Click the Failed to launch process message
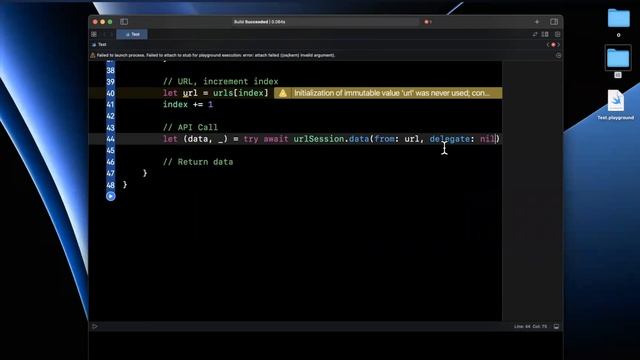The width and height of the screenshot is (640, 360). pyautogui.click(x=216, y=55)
